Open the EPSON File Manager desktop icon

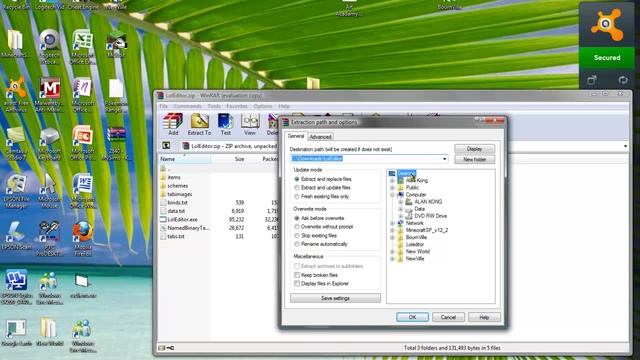[x=16, y=191]
